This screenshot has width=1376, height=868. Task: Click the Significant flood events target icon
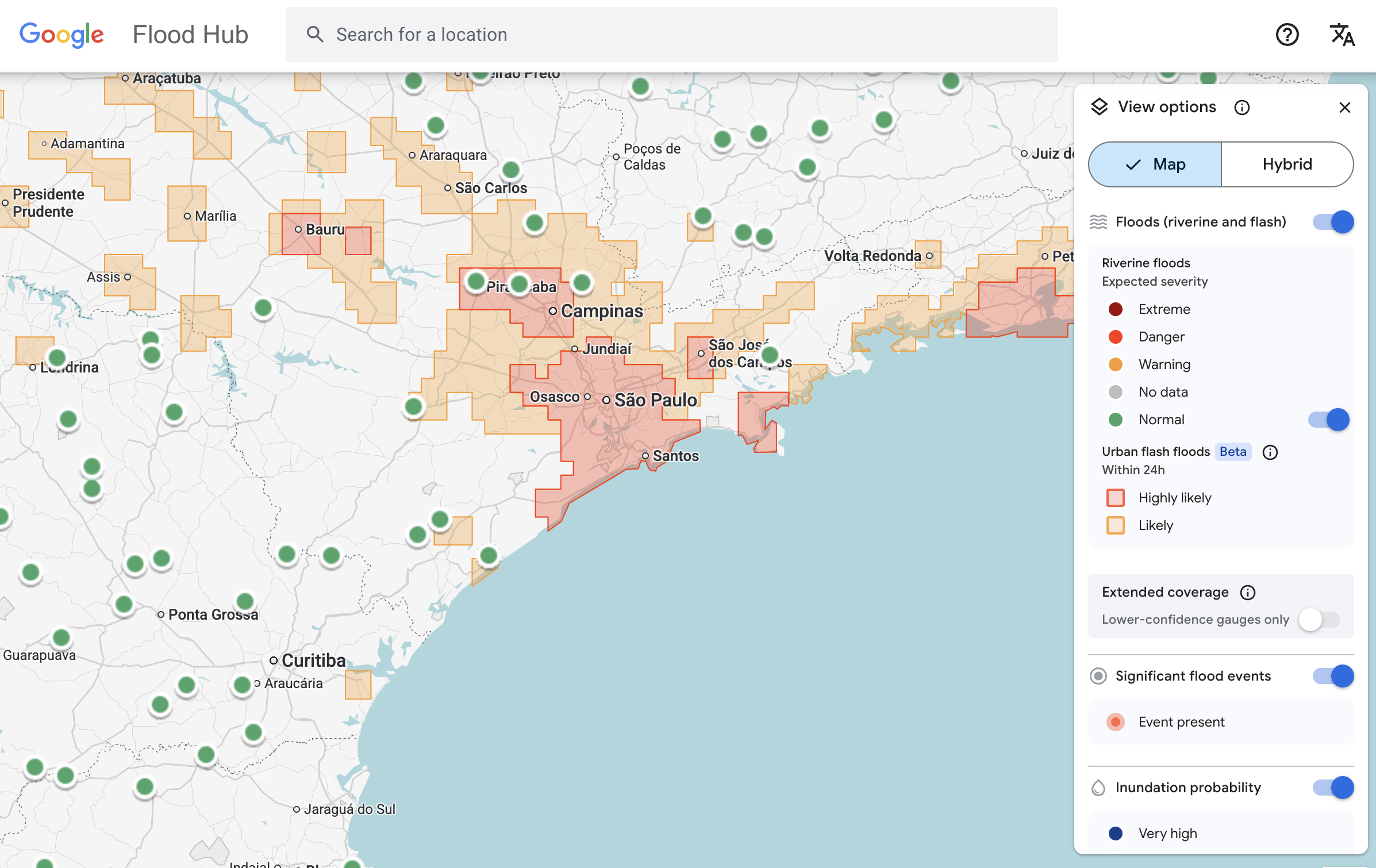coord(1099,676)
